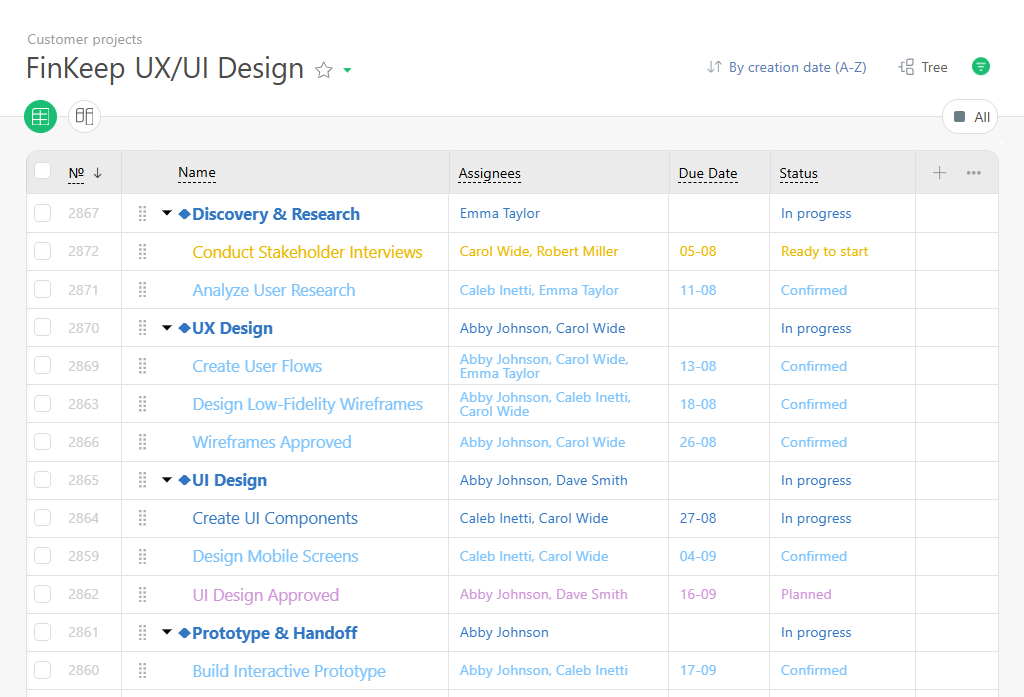Click drag handle of Analyze User Research
The height and width of the screenshot is (697, 1024).
click(142, 289)
